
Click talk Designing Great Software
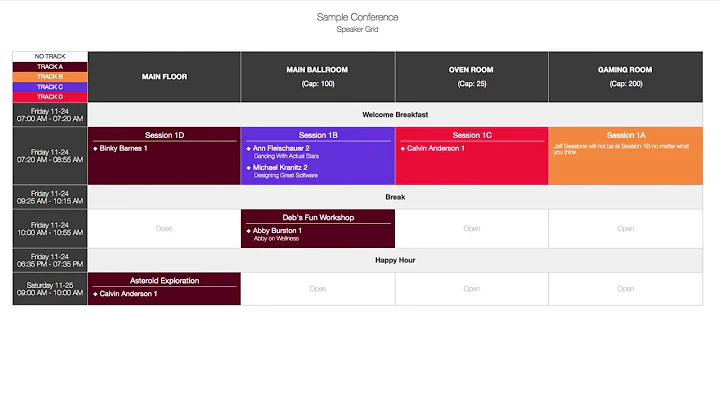point(286,175)
